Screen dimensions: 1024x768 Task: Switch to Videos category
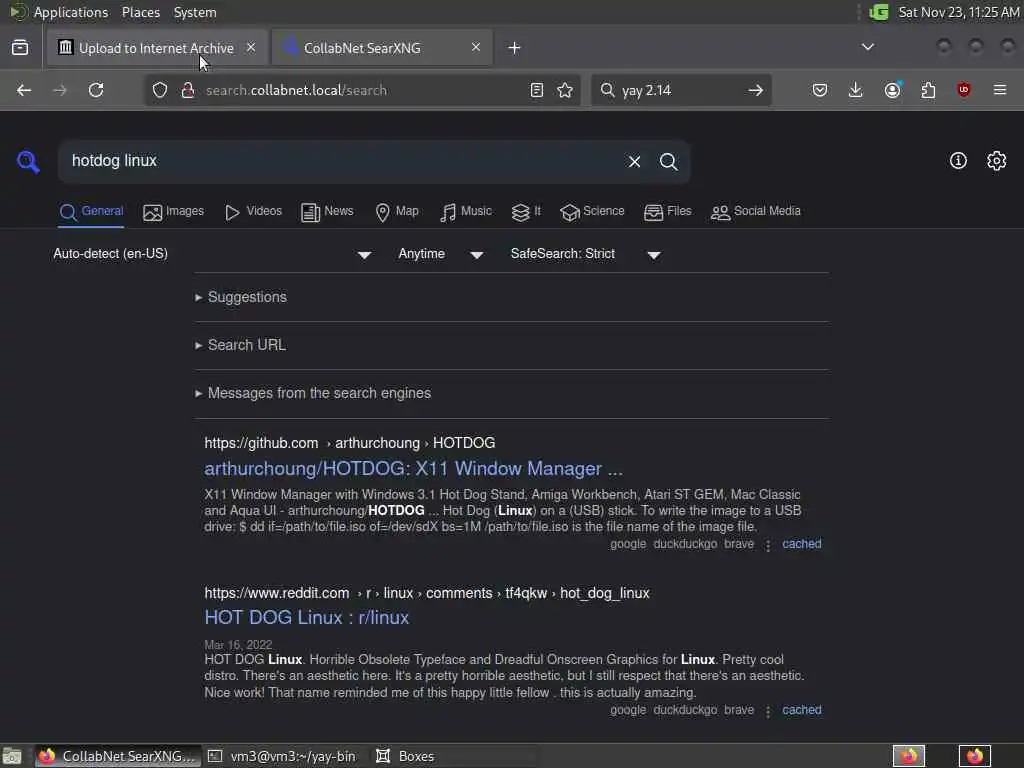point(253,212)
